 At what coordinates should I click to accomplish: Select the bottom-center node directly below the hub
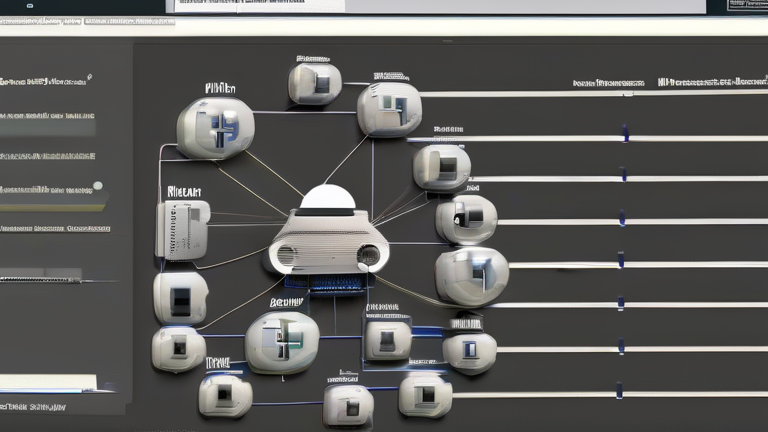click(348, 406)
